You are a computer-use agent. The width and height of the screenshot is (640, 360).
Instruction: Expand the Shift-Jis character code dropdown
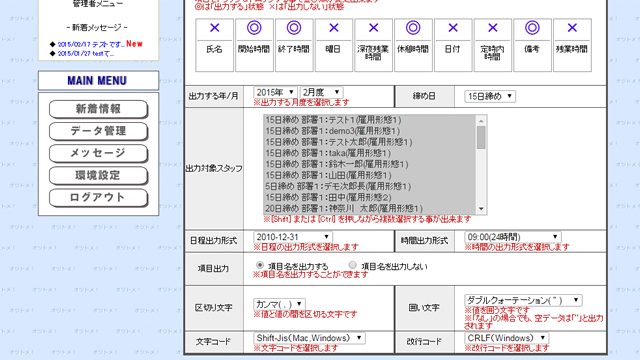pyautogui.click(x=309, y=338)
